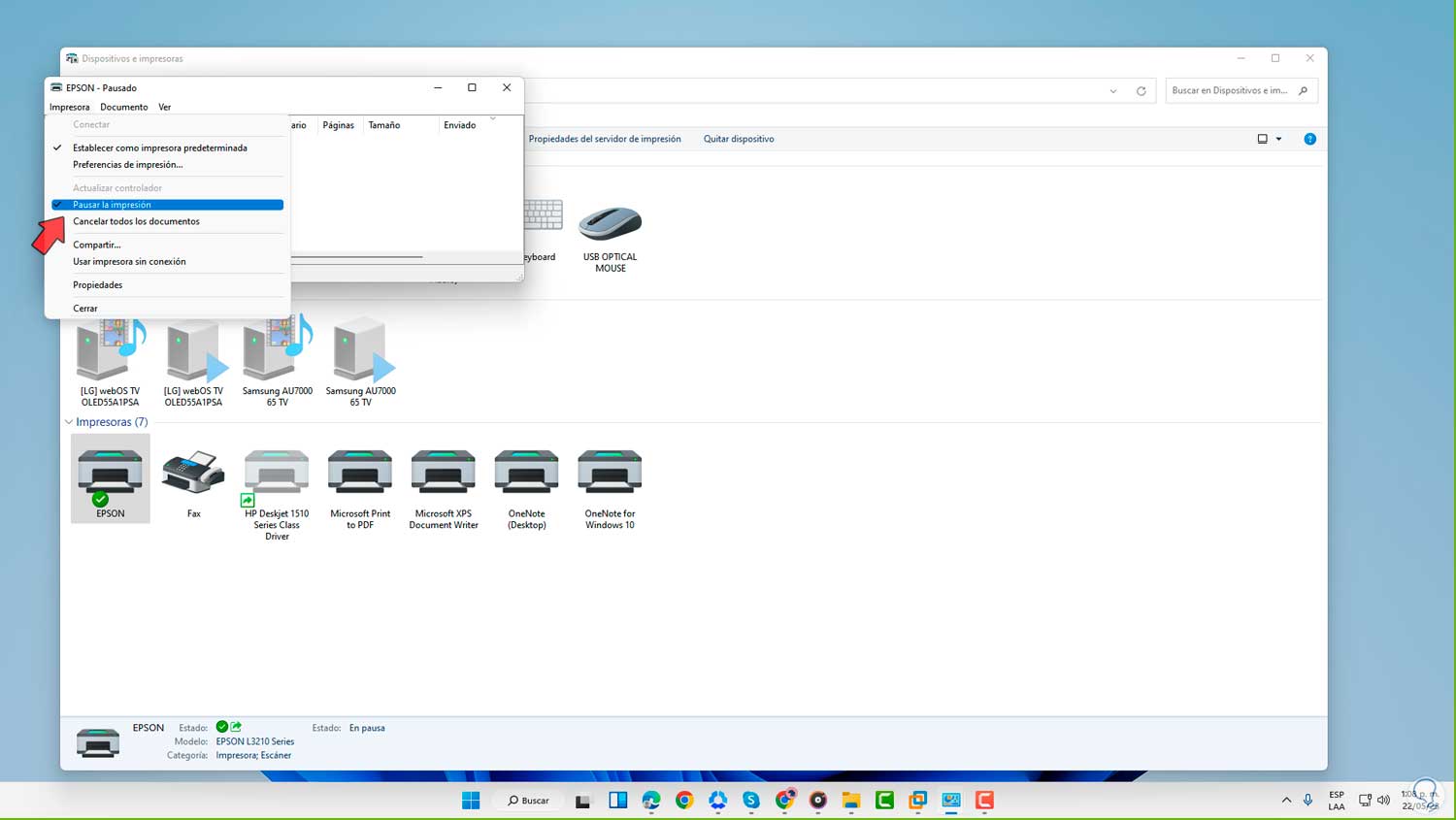This screenshot has width=1456, height=820.
Task: Sort by Páginas column header
Action: 339,125
